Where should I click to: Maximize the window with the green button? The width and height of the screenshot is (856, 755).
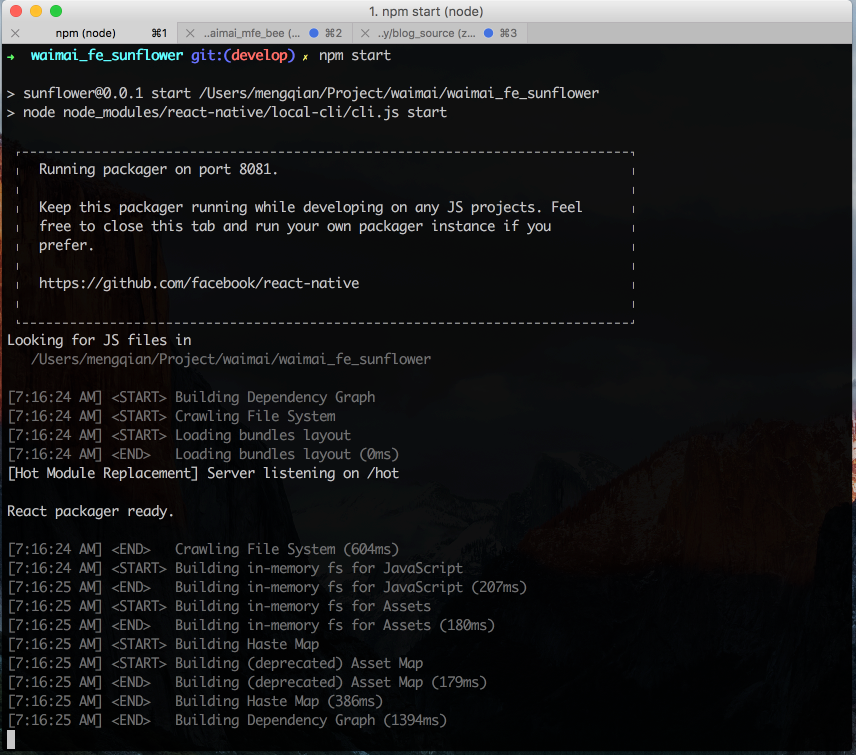55,11
